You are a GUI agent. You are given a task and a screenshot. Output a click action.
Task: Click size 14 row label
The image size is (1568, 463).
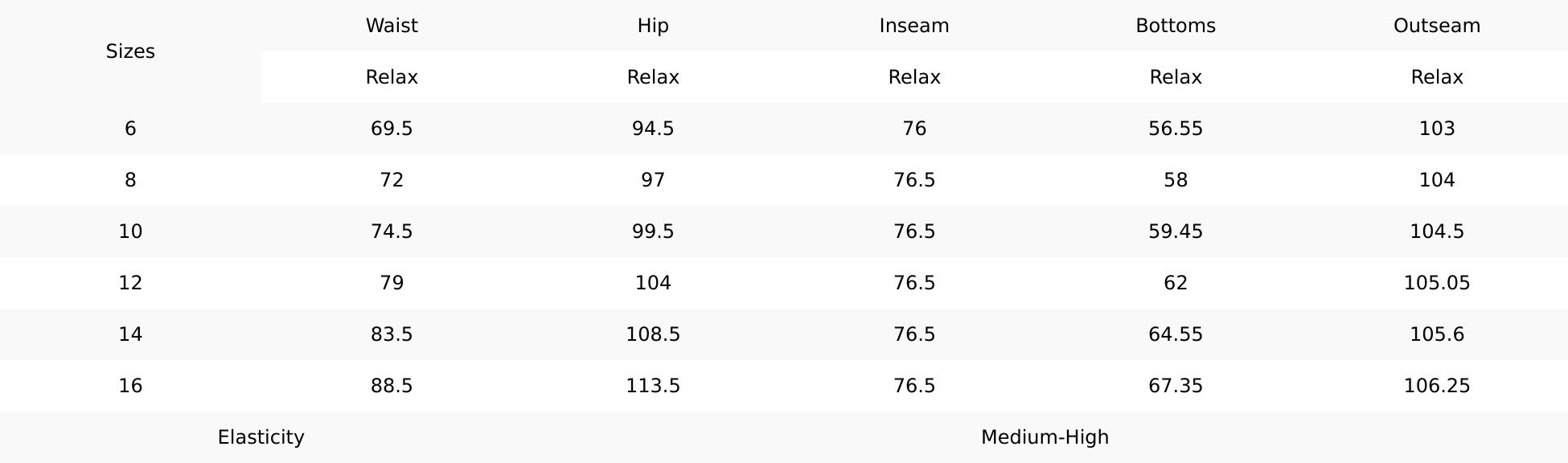[x=130, y=334]
